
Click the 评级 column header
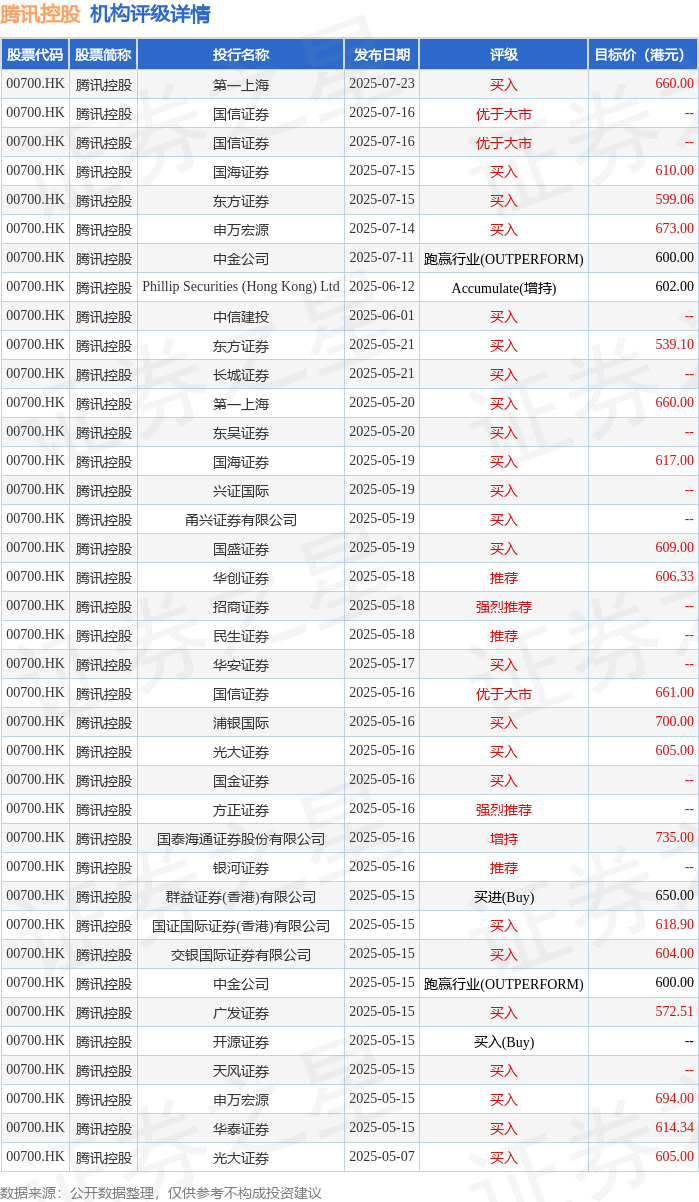(x=504, y=55)
